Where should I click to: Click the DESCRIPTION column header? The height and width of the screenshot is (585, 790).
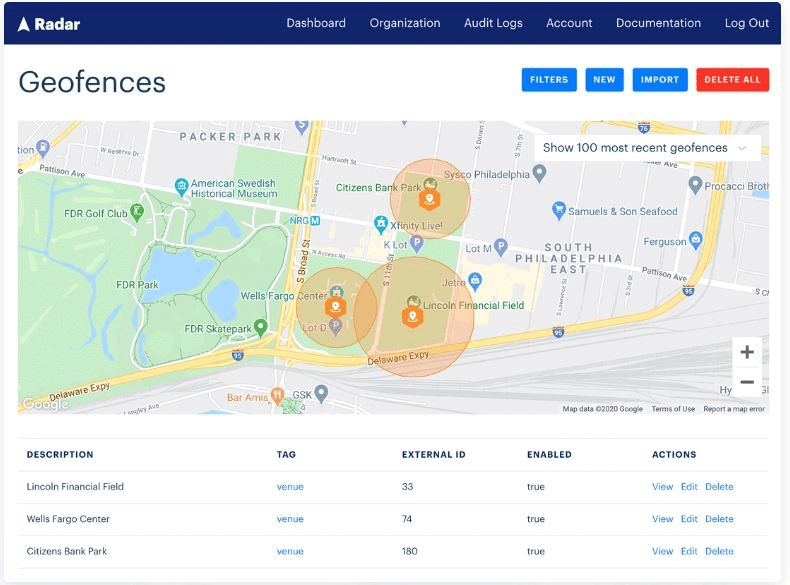[x=60, y=454]
